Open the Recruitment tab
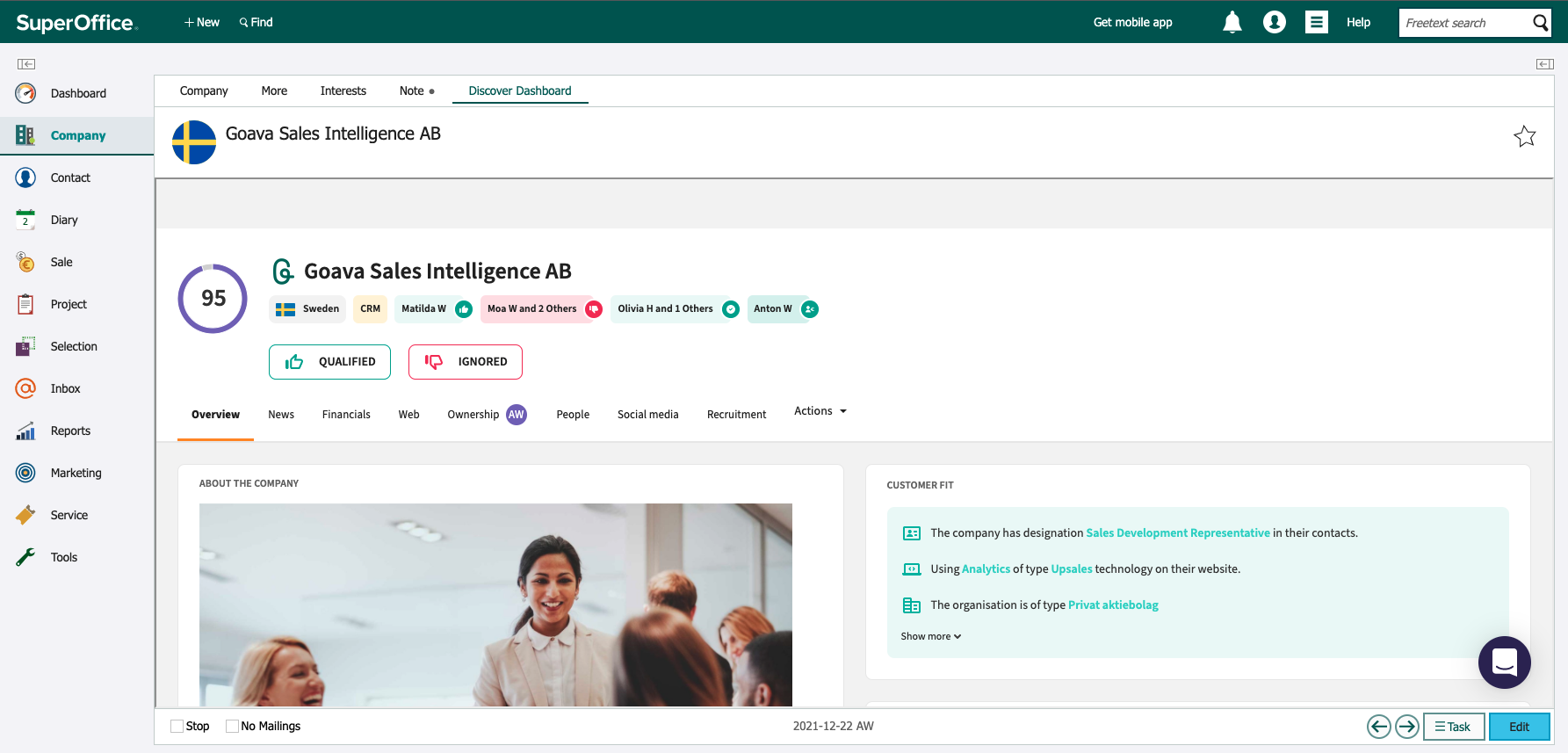This screenshot has width=1568, height=753. pos(737,415)
